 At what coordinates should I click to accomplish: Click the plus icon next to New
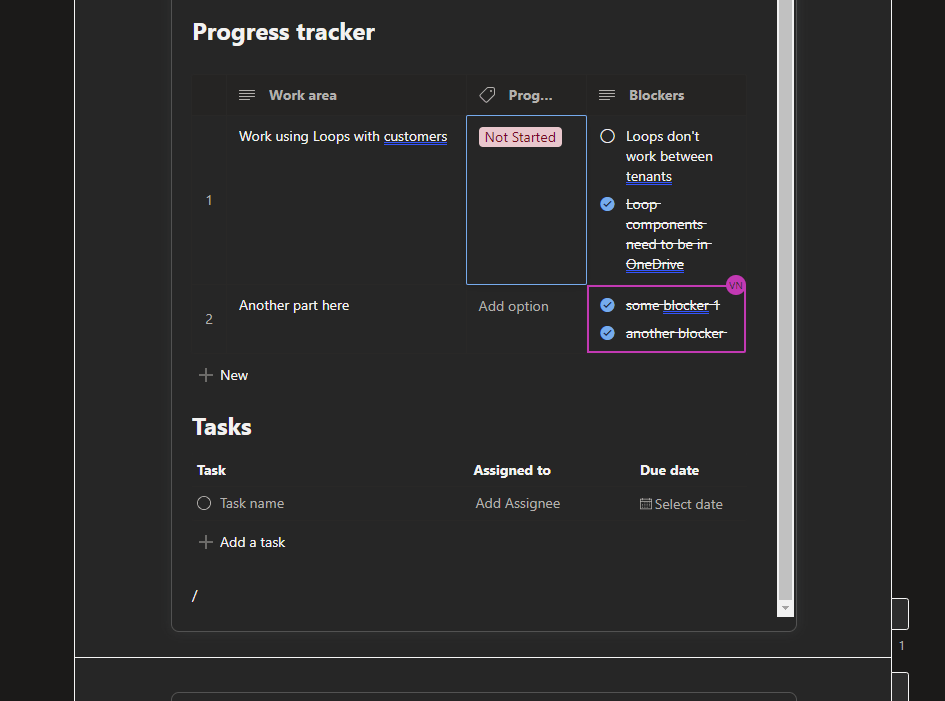coord(205,375)
